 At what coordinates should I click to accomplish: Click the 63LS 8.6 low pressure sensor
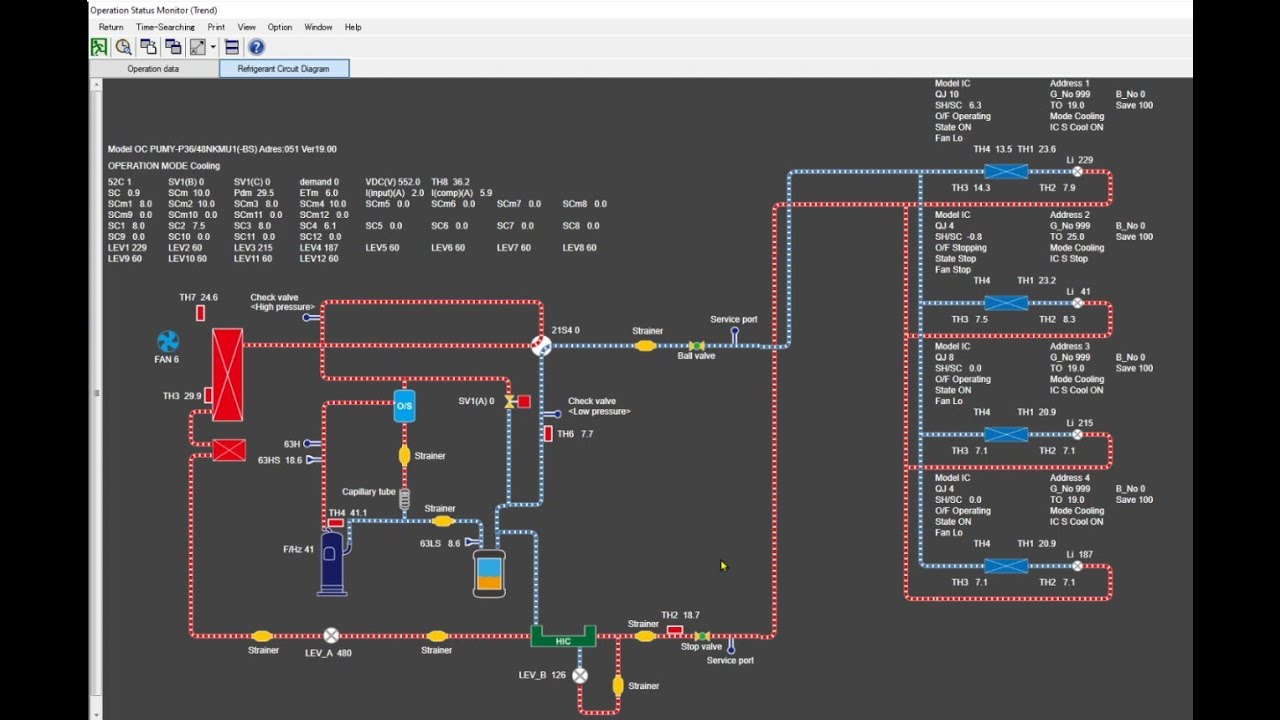click(473, 543)
